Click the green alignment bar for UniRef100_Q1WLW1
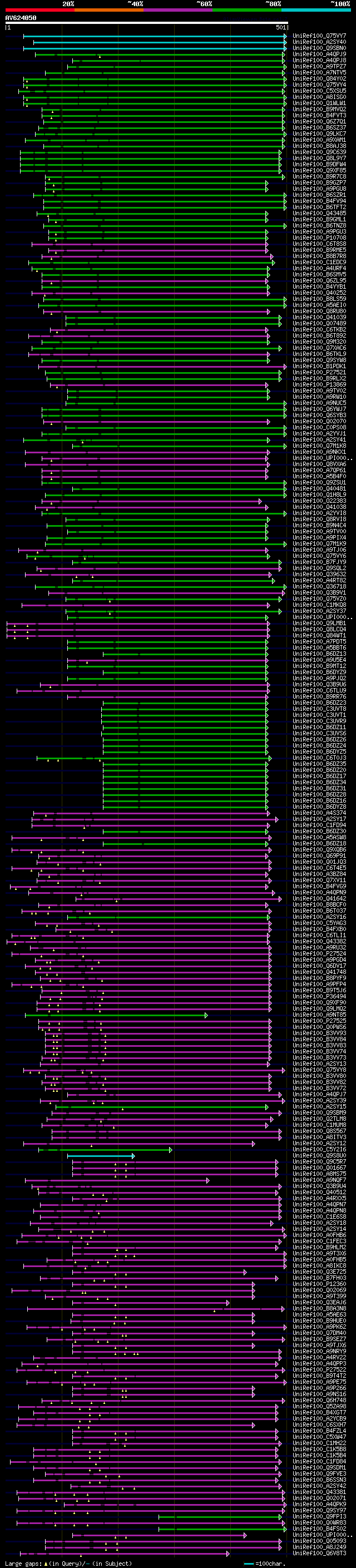Viewport: 356px width, 1568px height. pos(155,103)
